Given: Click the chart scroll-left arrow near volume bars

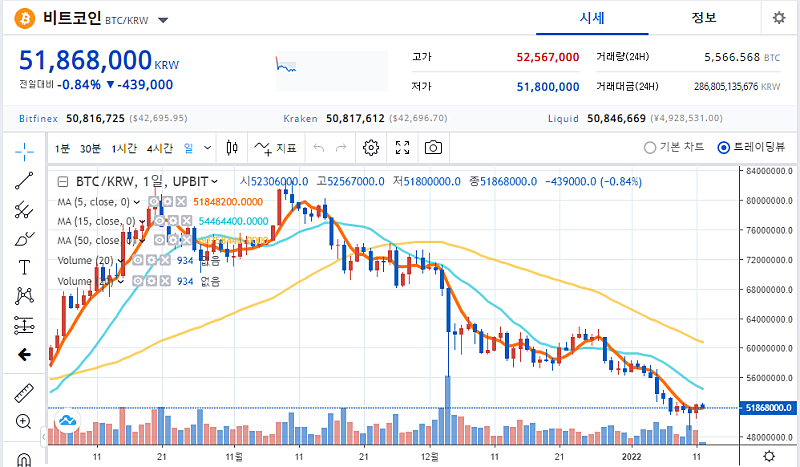Looking at the screenshot, I should tap(44, 437).
